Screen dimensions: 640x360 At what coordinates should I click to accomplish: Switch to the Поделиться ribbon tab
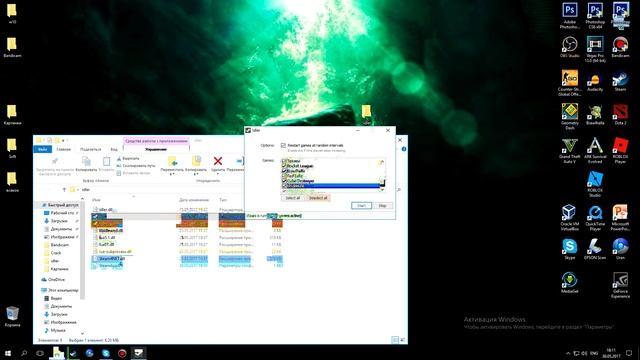[91, 149]
